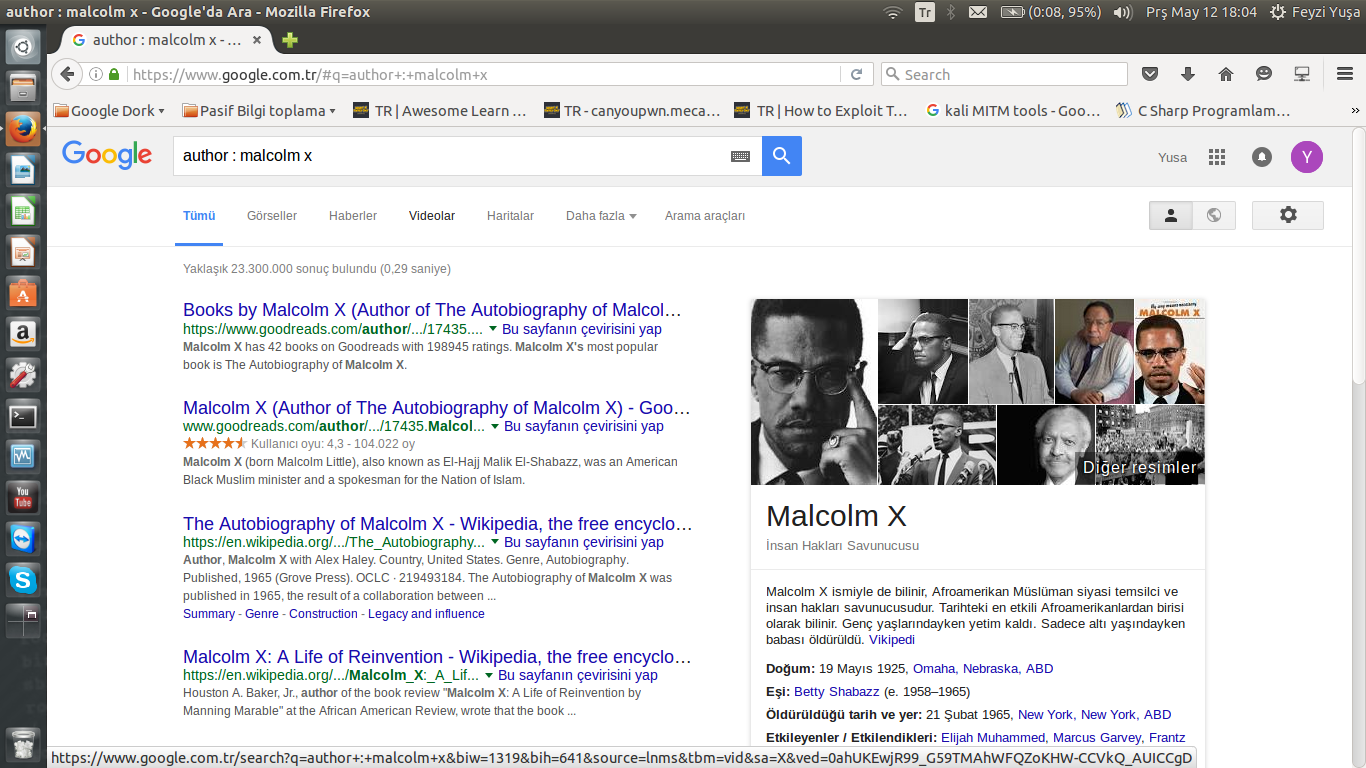
Task: Open Firefox downloads arrow icon
Action: (1188, 74)
